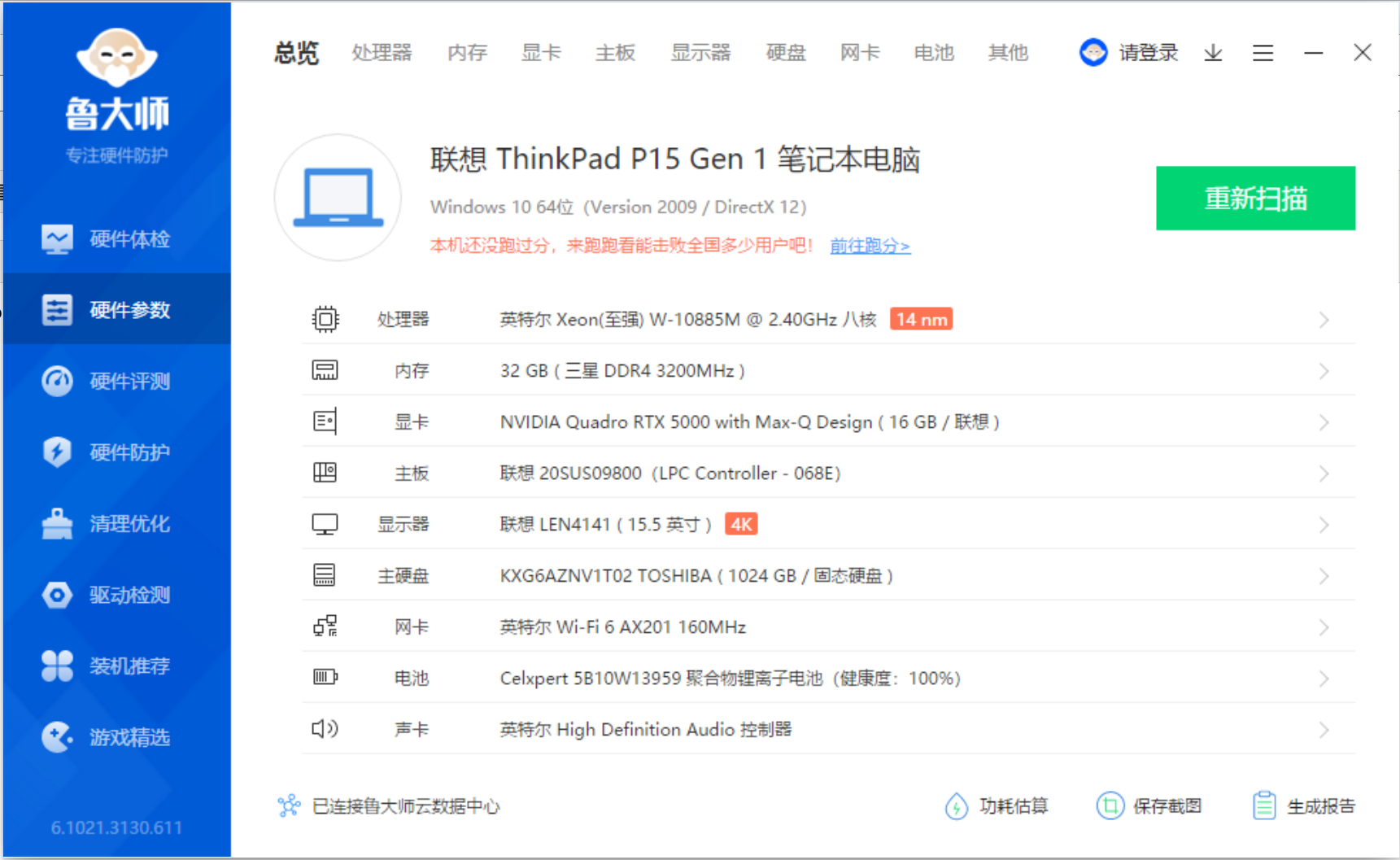Screen dimensions: 1400x860
Task: Click the cloud data center status icon
Action: click(289, 806)
